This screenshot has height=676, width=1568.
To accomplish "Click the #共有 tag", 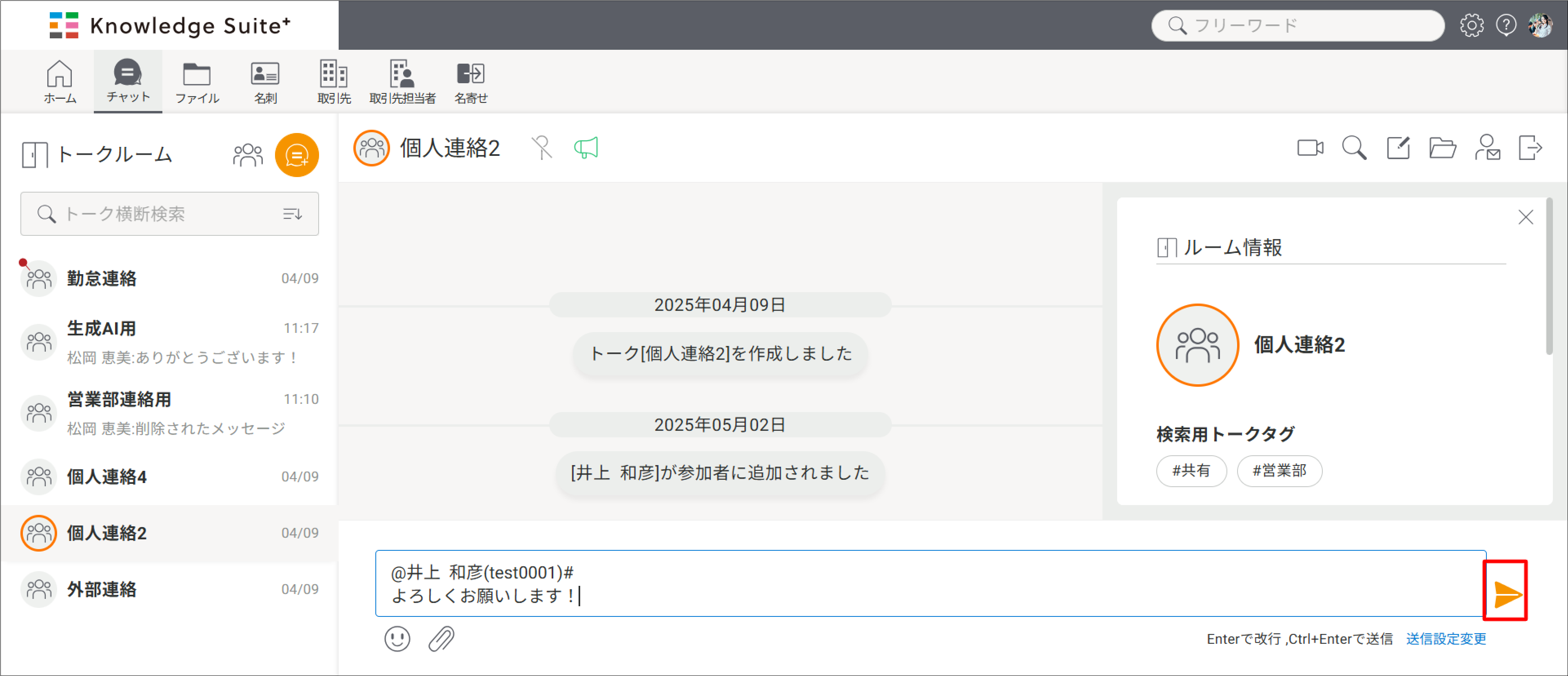I will click(x=1191, y=470).
